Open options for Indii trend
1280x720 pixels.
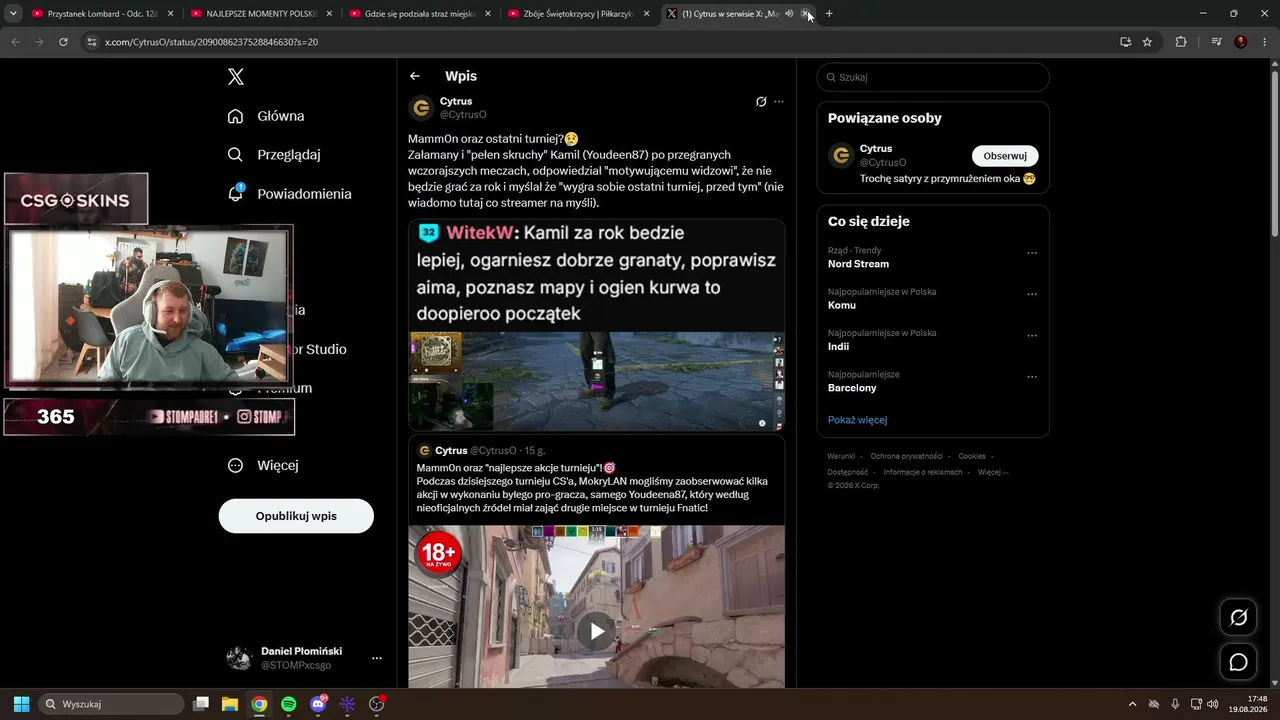[1033, 336]
